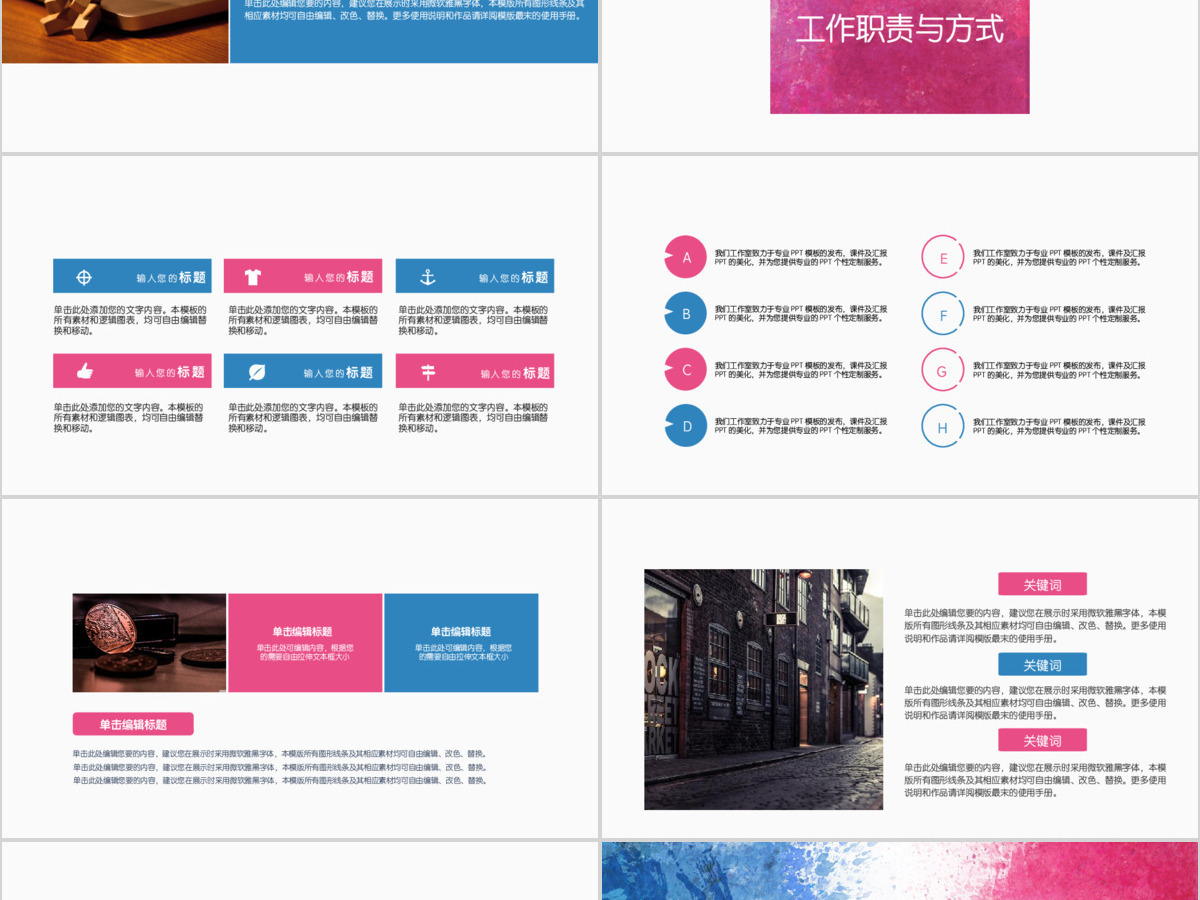Click the leaf icon in blue title bar

(x=257, y=372)
